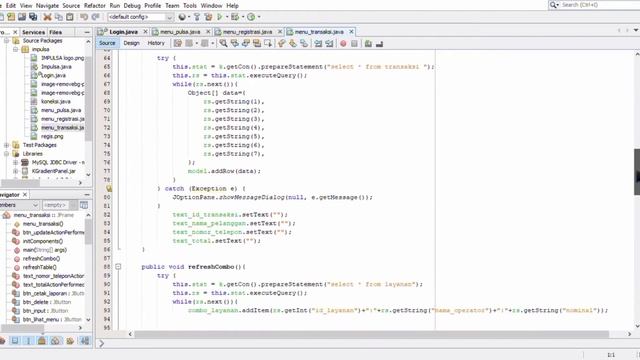This screenshot has width=640, height=360.
Task: Switch to menu_pulsa.java tab
Action: (181, 32)
